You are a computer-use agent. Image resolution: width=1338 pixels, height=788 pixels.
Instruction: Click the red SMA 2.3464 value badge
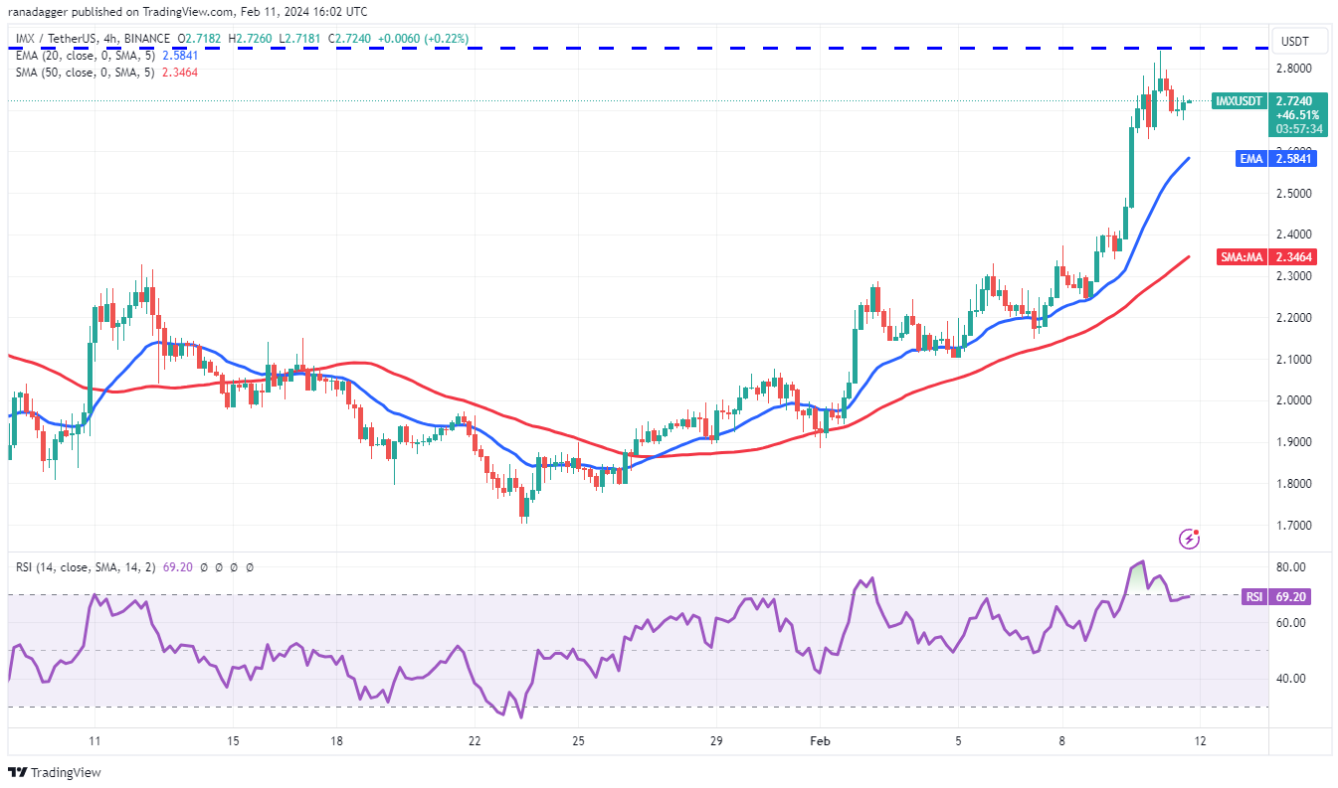click(x=1294, y=257)
